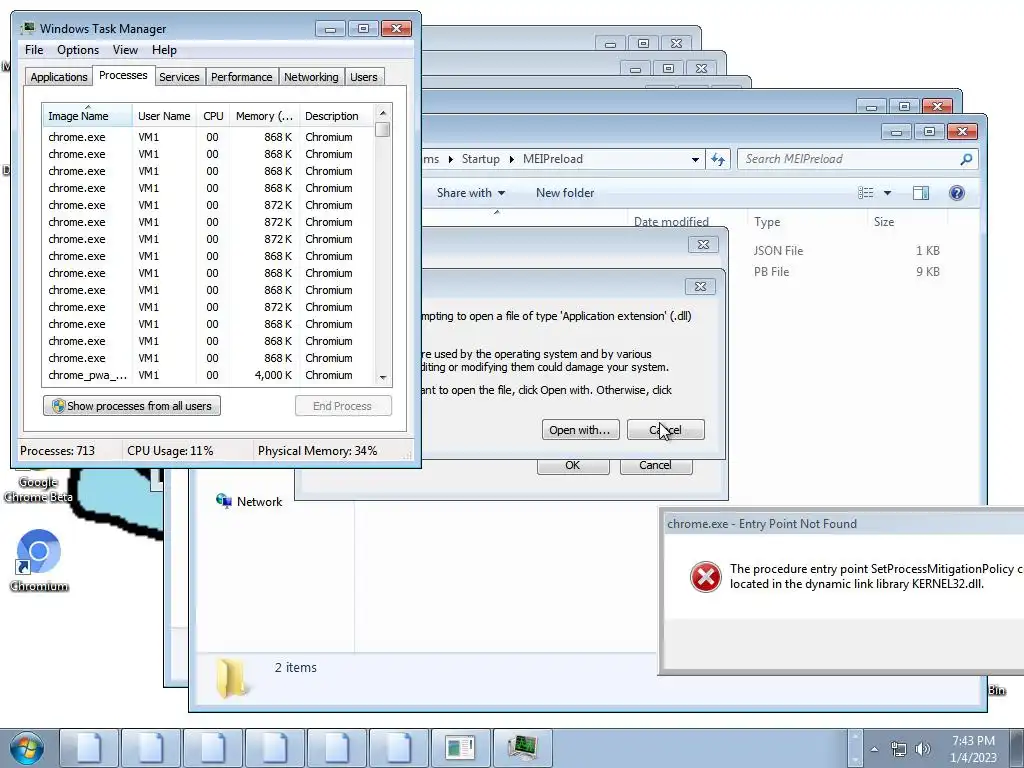This screenshot has width=1024, height=768.
Task: Open the view options dropdown arrow
Action: [x=887, y=193]
